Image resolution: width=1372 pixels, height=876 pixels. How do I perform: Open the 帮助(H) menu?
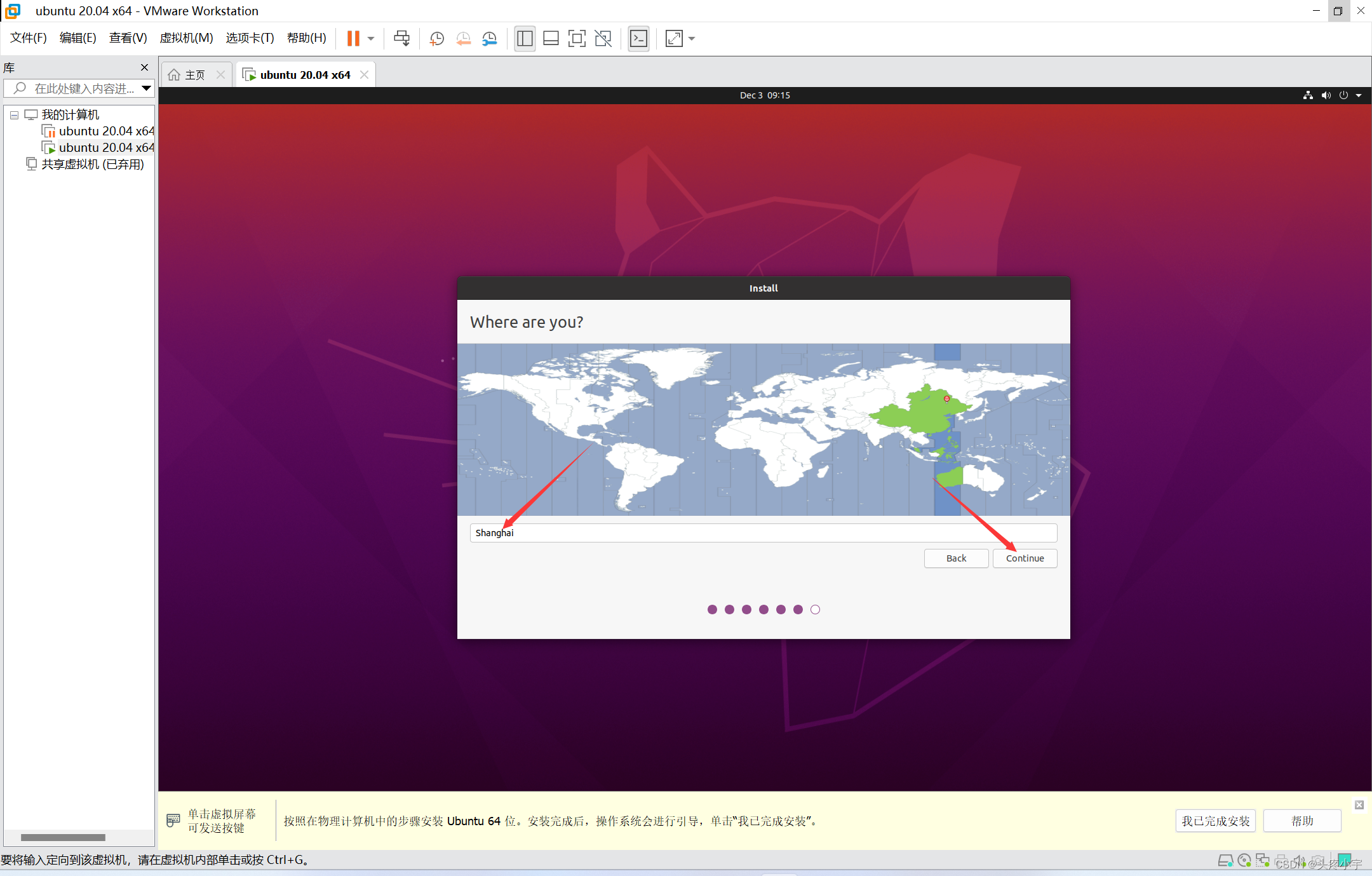pos(306,38)
